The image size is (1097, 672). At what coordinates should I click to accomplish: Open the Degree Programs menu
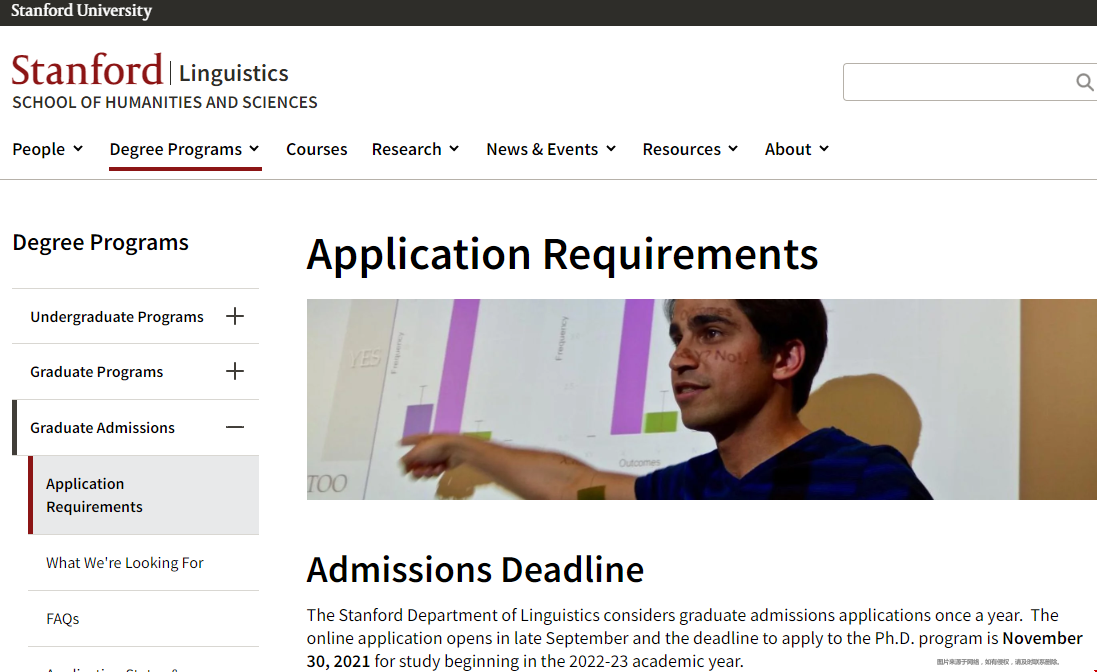[x=176, y=149]
